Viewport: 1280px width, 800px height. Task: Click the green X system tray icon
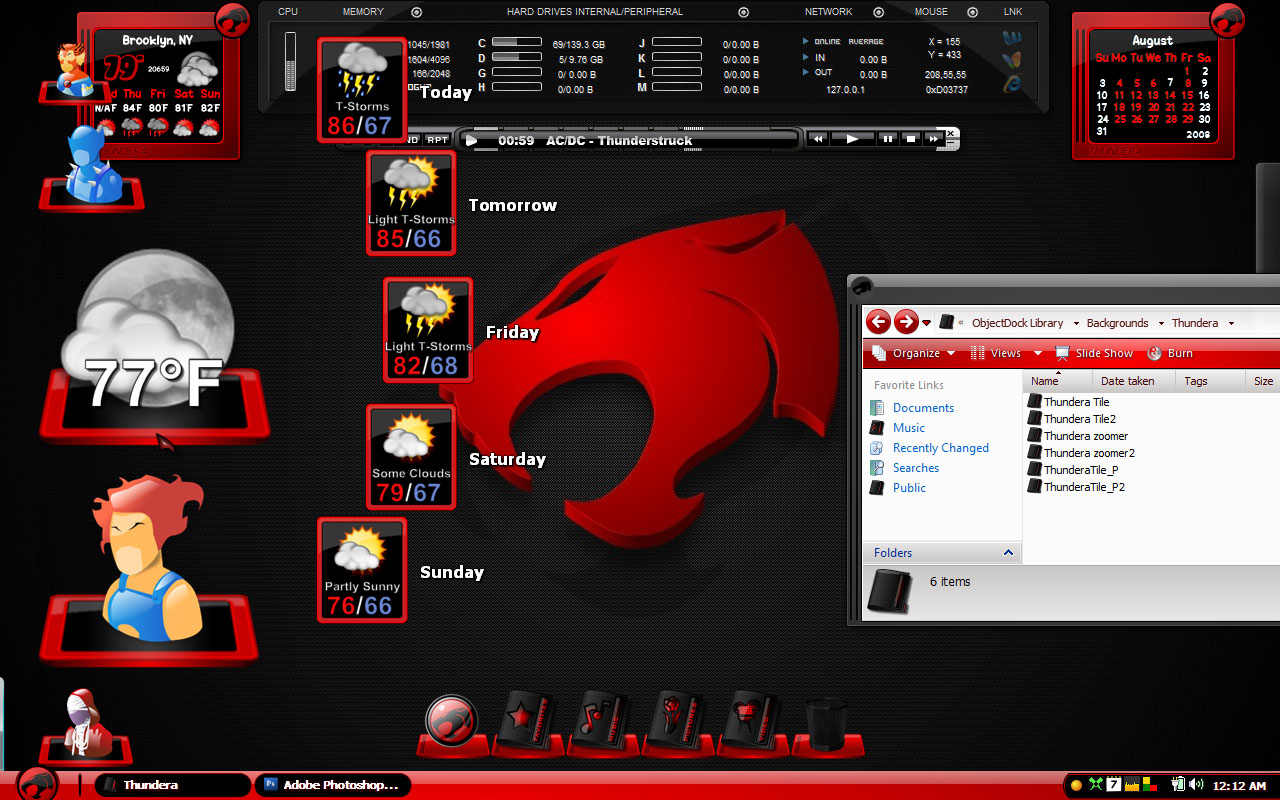click(1096, 785)
